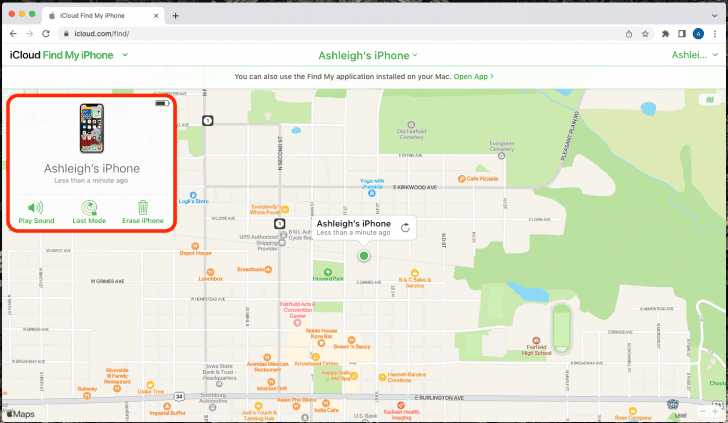Screen dimensions: 728x423
Task: Click the Open App link
Action: (473, 76)
